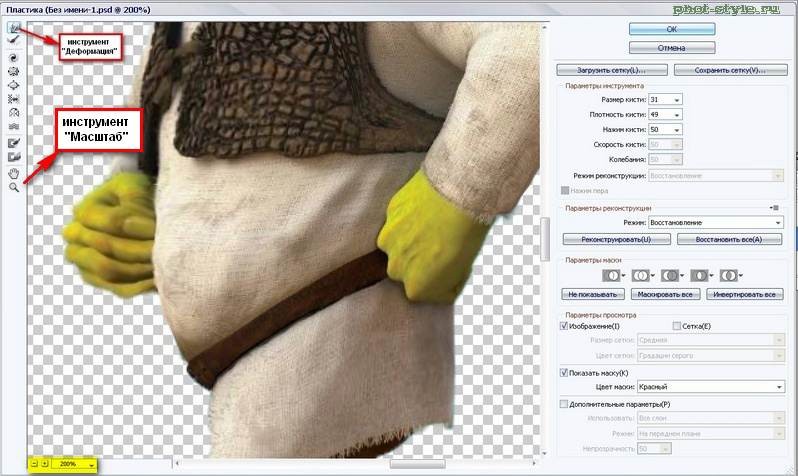Open the Плотность кисти dropdown arrow
Screen dimensions: 798x476
[676, 115]
